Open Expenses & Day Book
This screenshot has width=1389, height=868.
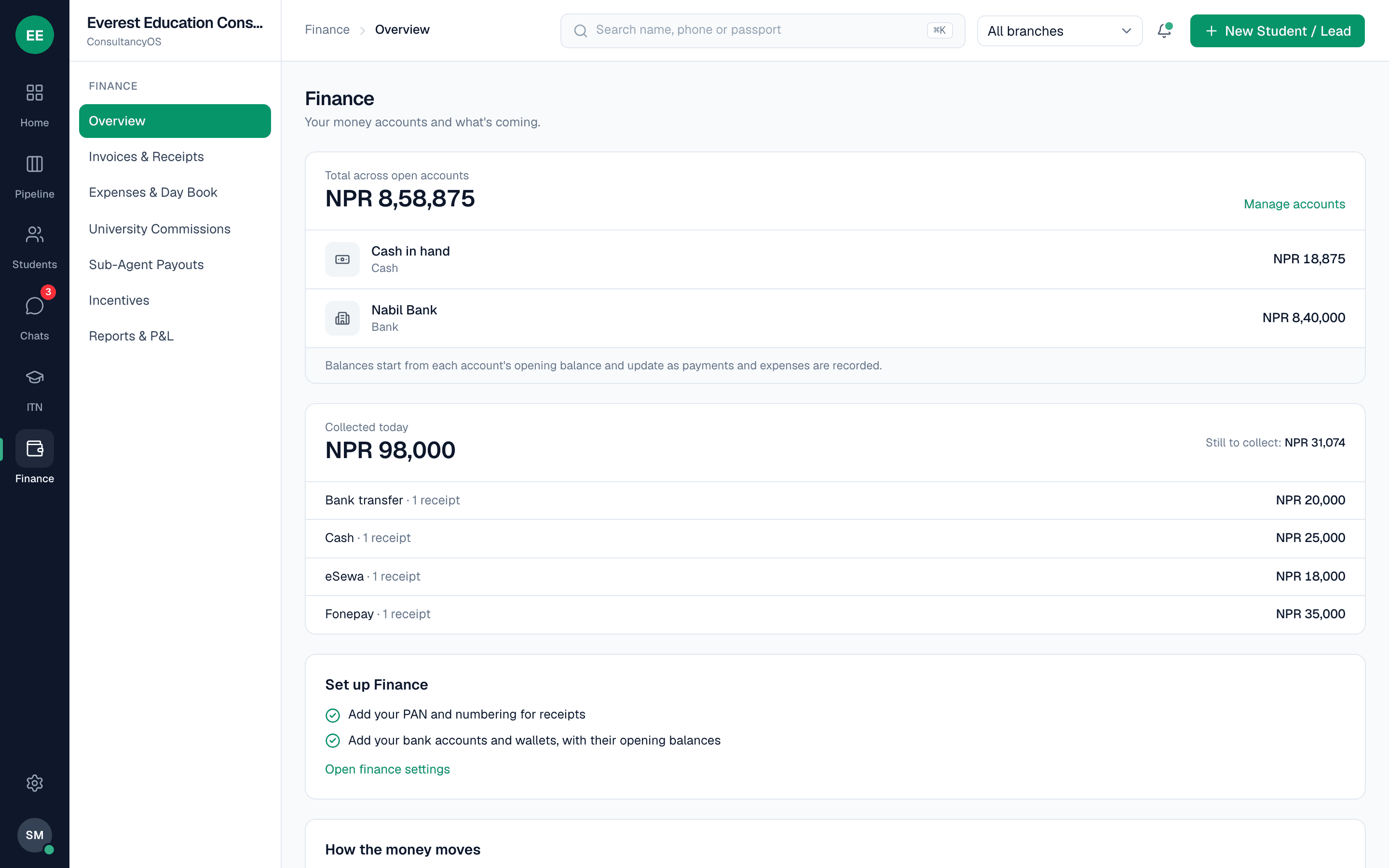click(175, 192)
